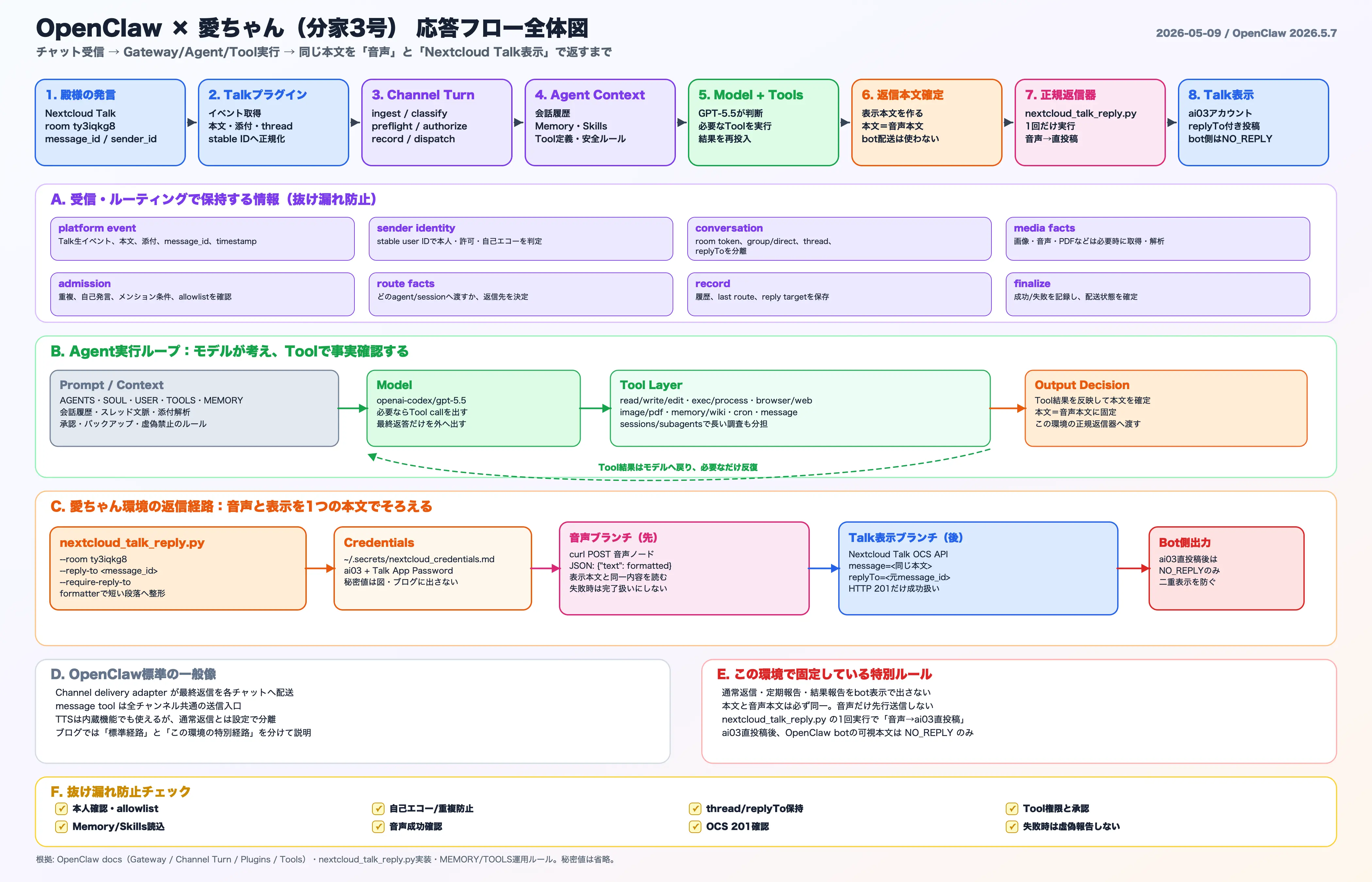The width and height of the screenshot is (1372, 882).
Task: Toggle the thread/replyTo保持 checkbox
Action: point(694,809)
